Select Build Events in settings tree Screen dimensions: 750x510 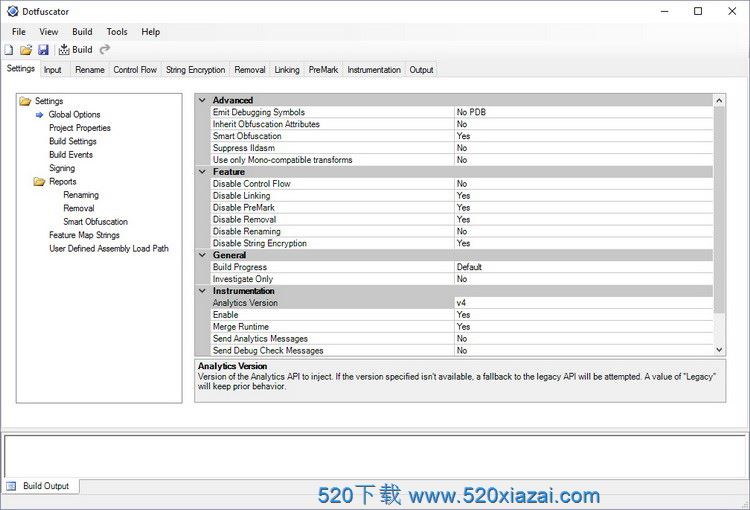(x=71, y=155)
